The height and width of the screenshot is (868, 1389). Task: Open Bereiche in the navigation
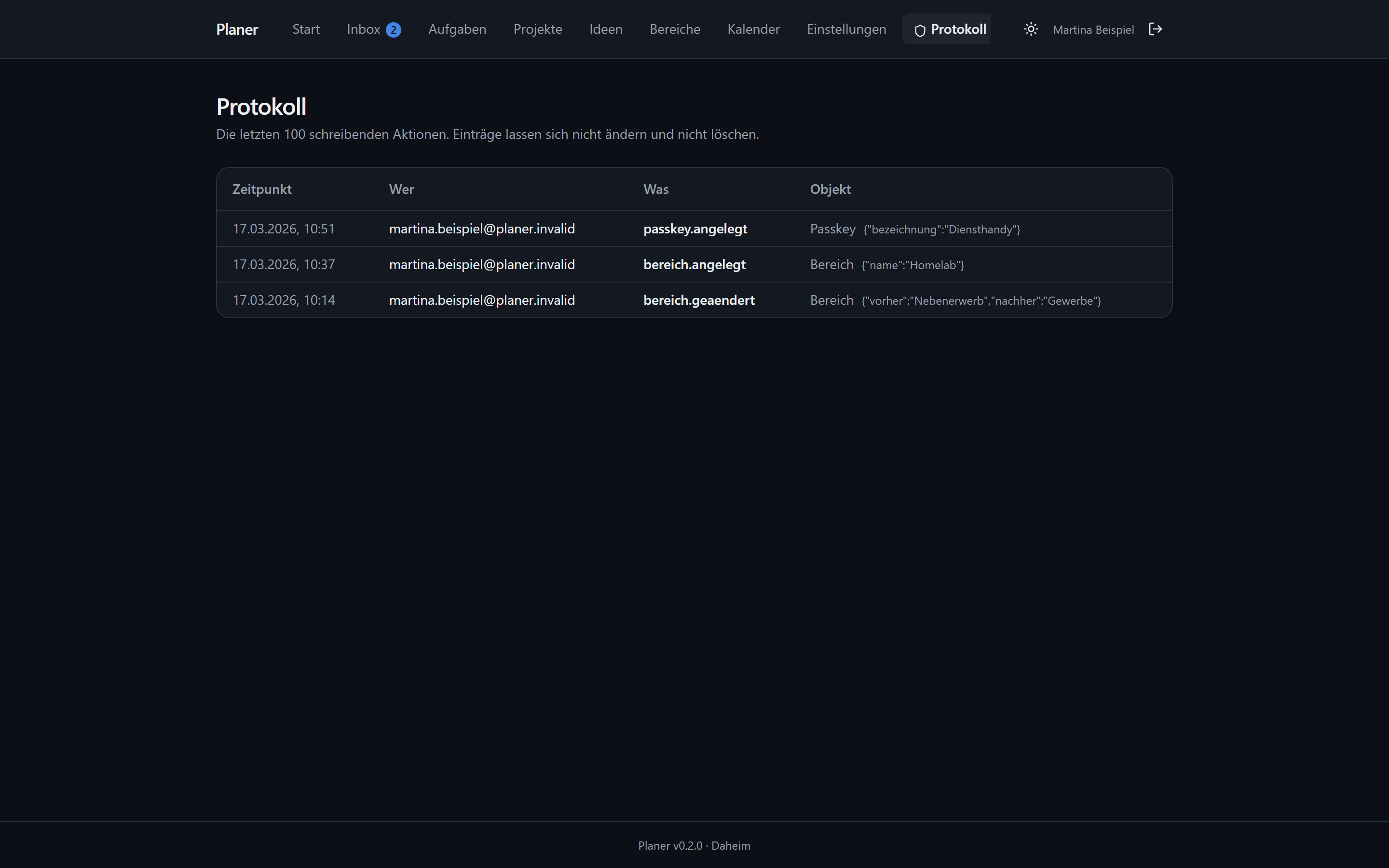tap(675, 29)
